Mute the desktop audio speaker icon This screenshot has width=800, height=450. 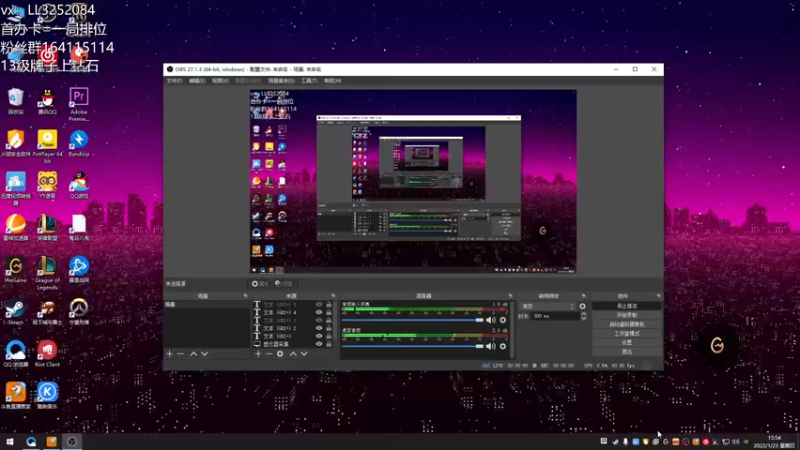click(x=490, y=346)
